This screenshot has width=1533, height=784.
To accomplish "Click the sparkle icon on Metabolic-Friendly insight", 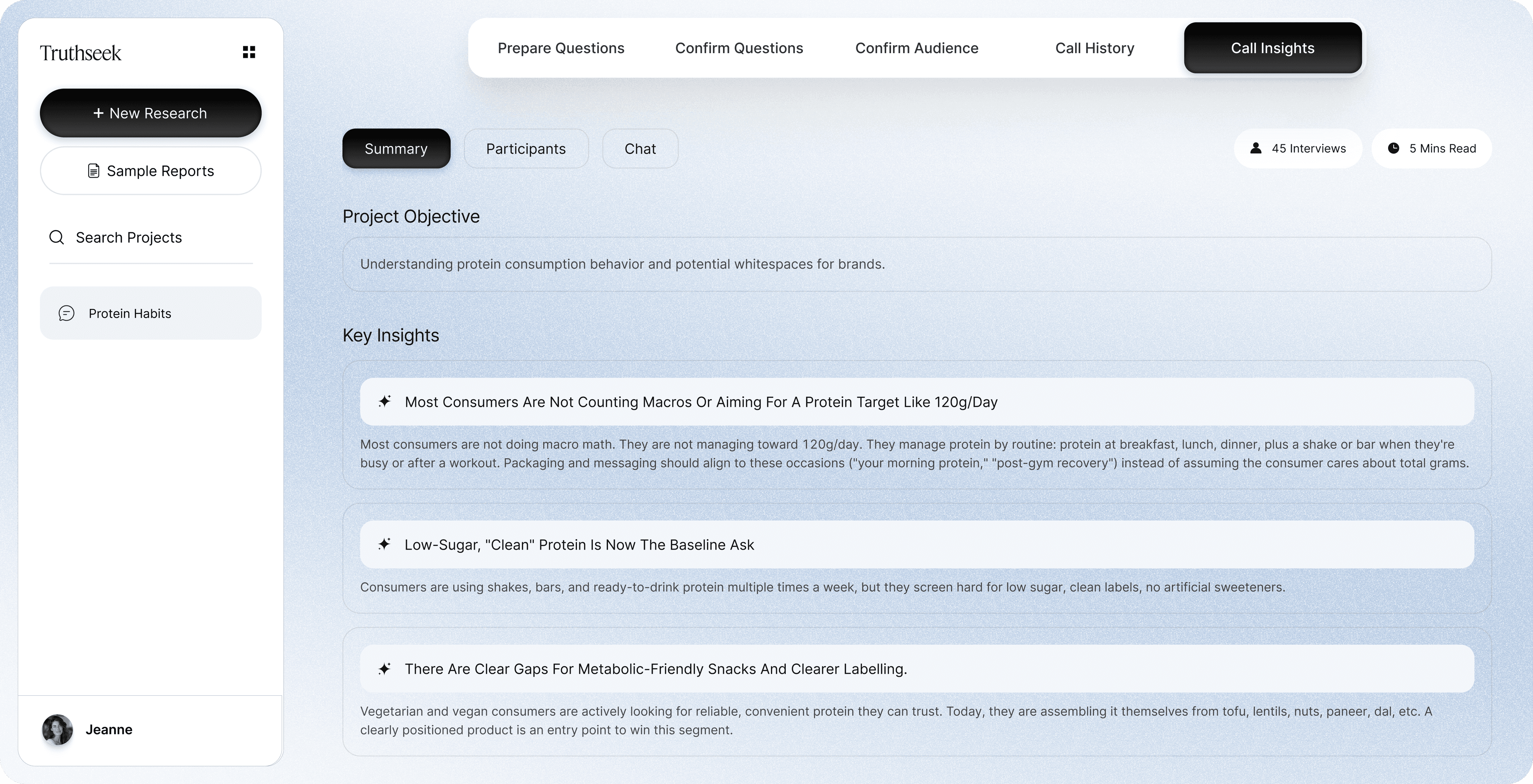I will (385, 669).
